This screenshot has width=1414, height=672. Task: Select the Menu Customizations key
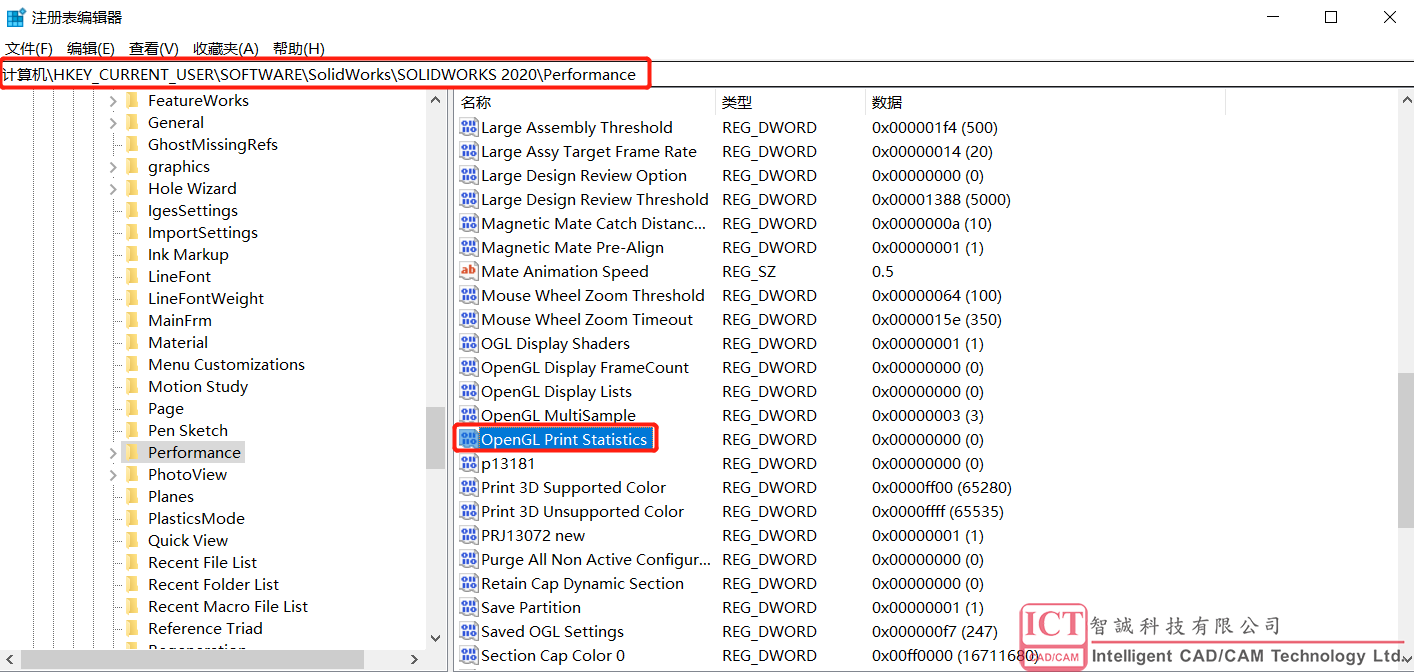tap(226, 365)
